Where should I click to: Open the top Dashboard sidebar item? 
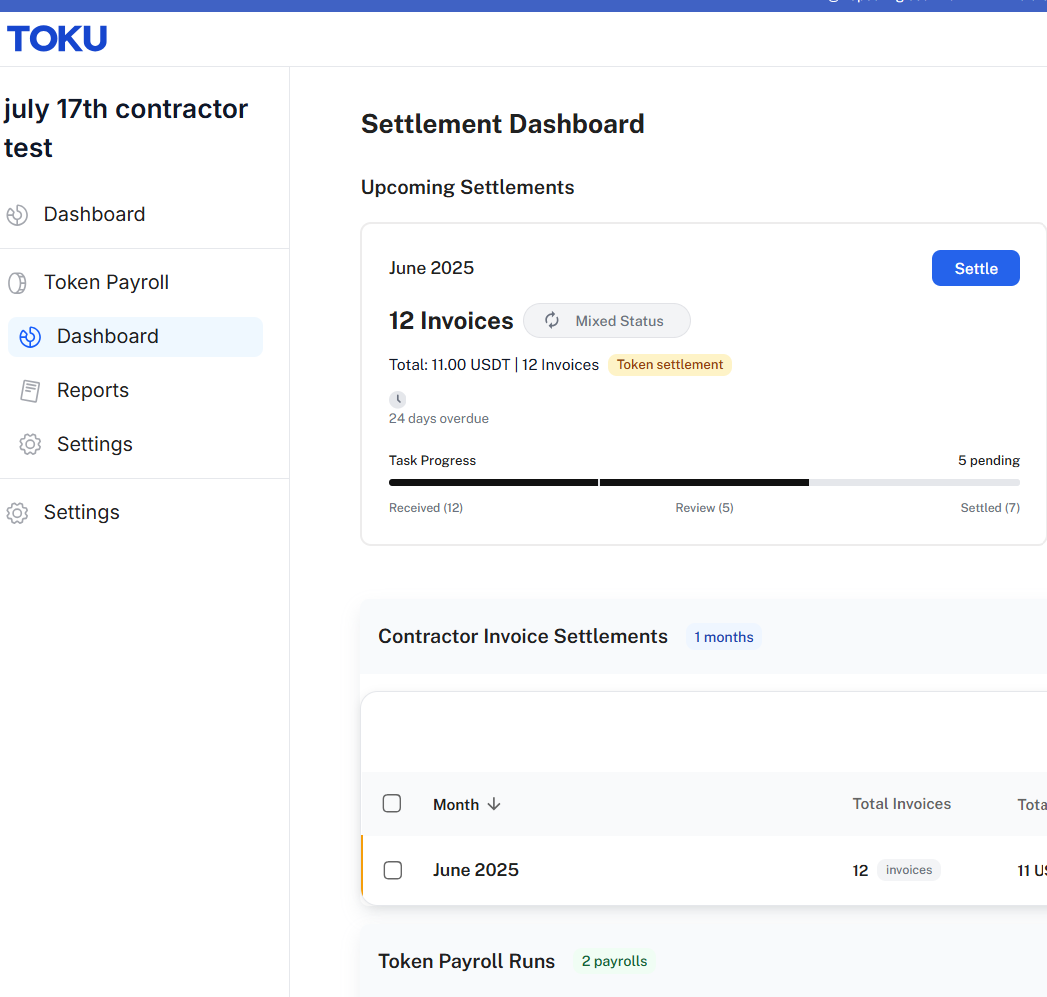point(94,214)
